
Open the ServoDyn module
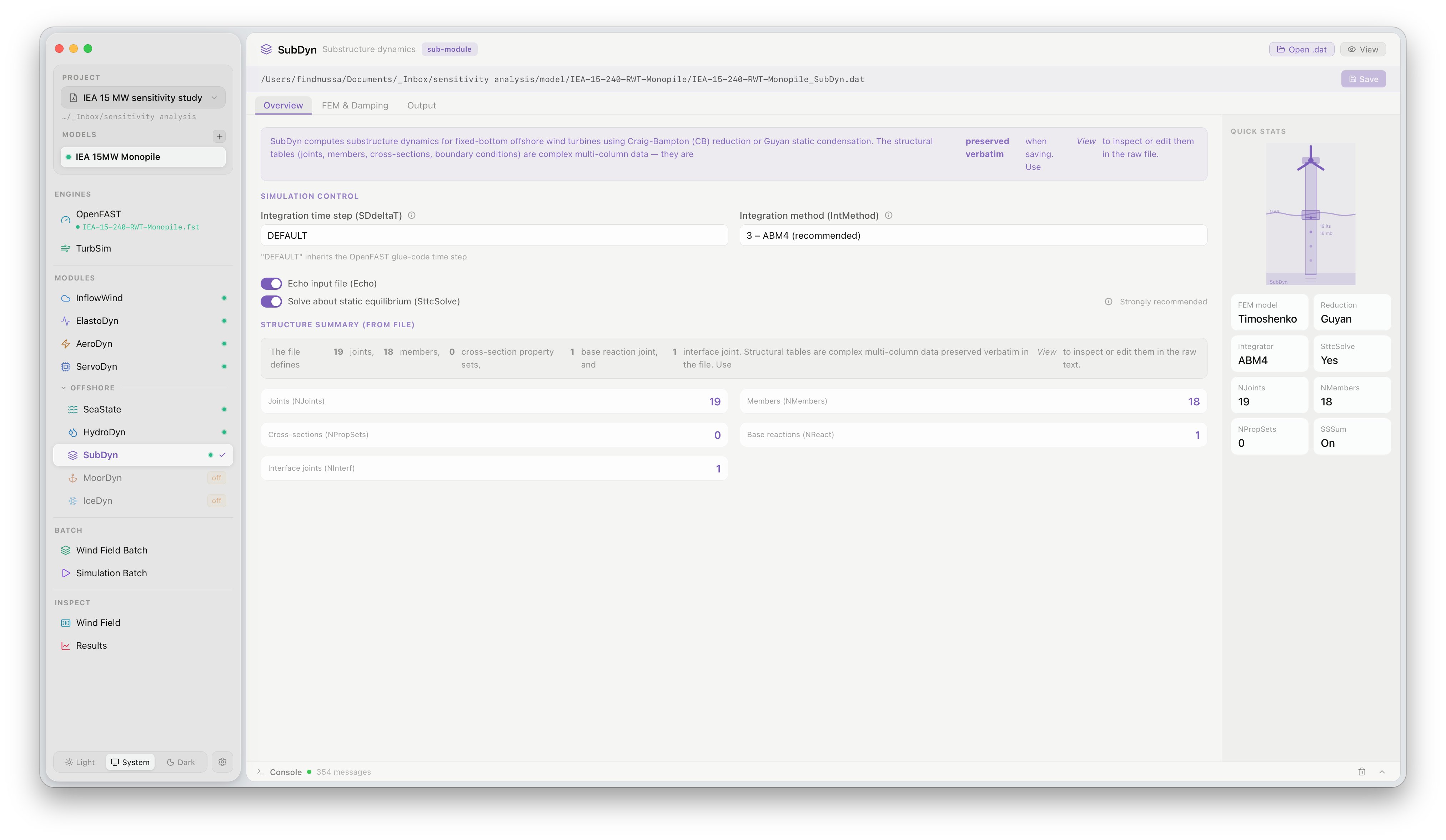coord(143,366)
